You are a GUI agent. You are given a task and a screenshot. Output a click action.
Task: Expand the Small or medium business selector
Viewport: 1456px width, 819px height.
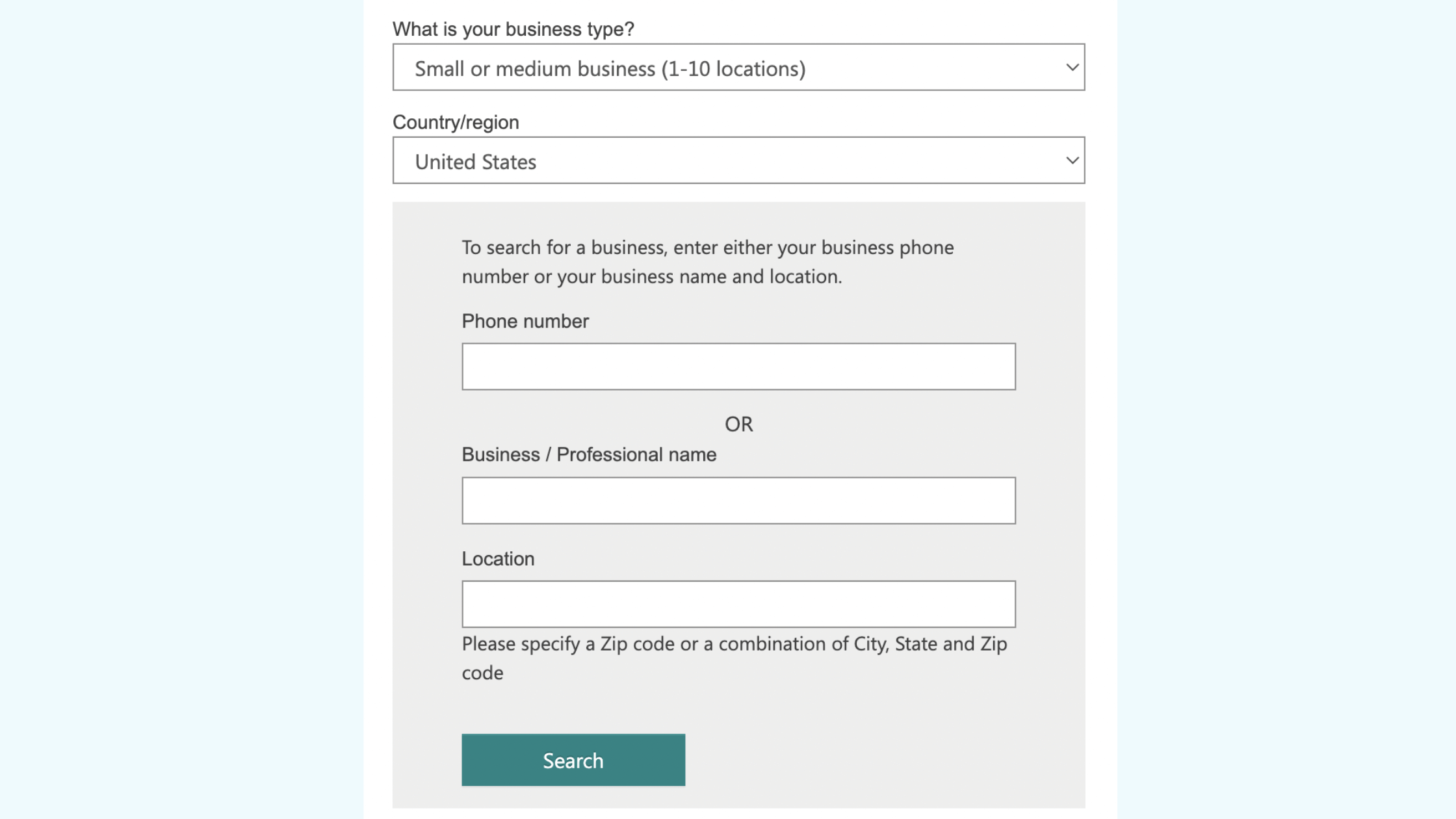[738, 67]
